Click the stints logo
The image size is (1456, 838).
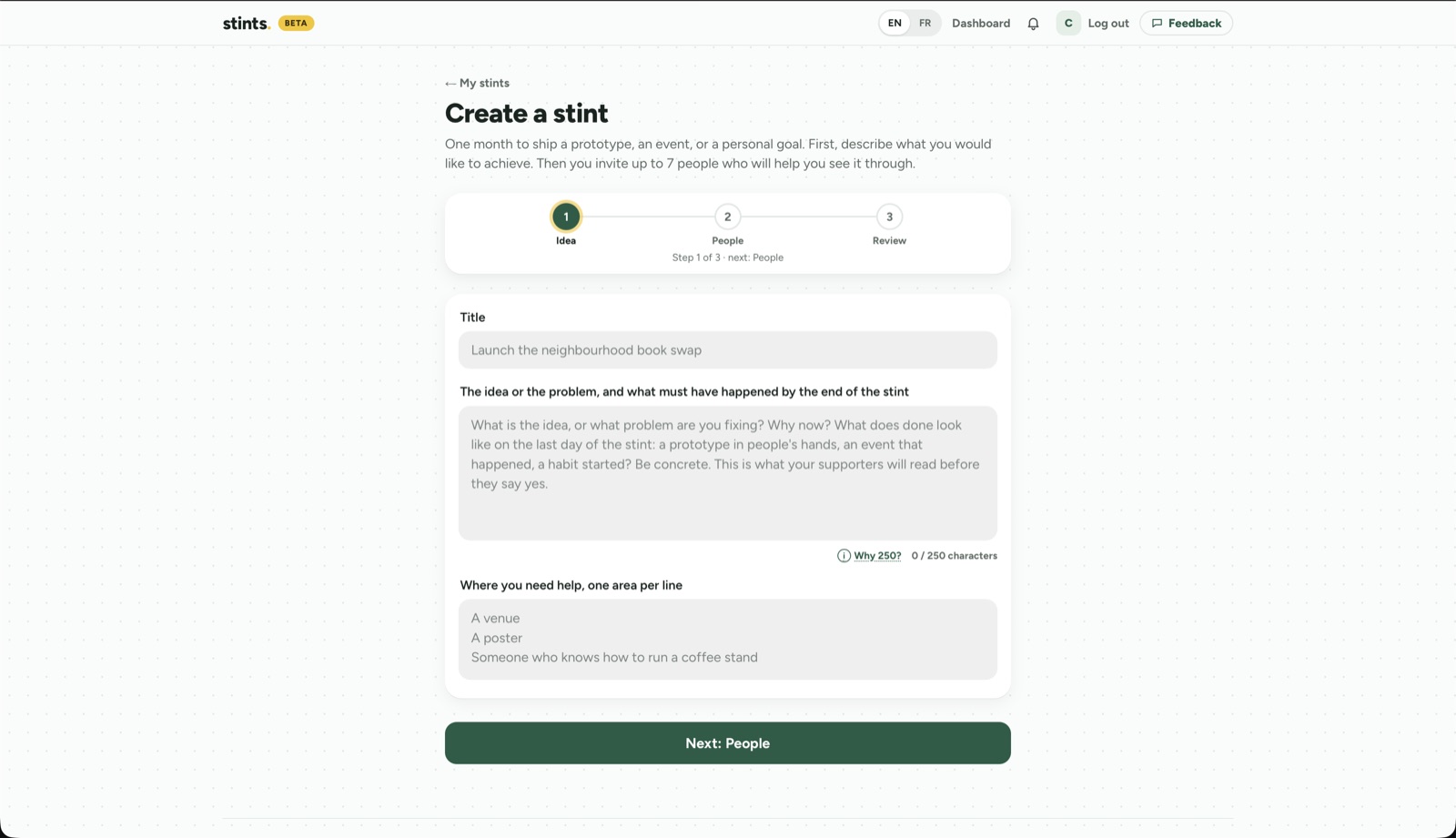pyautogui.click(x=247, y=24)
